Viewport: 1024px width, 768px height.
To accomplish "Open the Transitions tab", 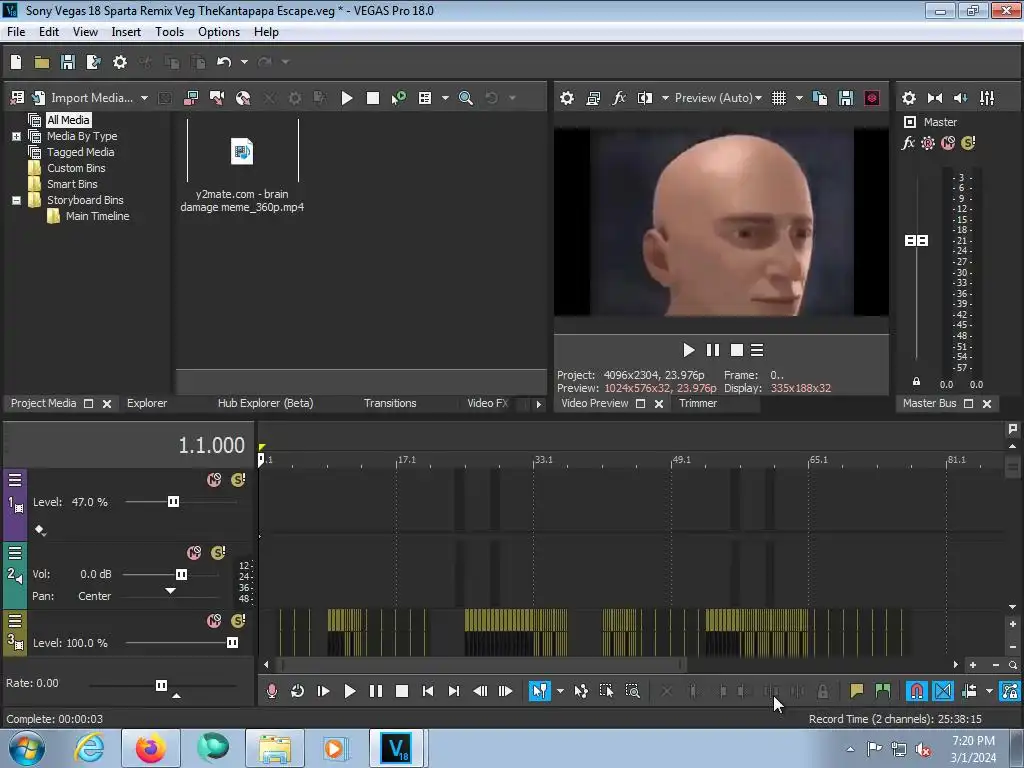I will point(390,404).
